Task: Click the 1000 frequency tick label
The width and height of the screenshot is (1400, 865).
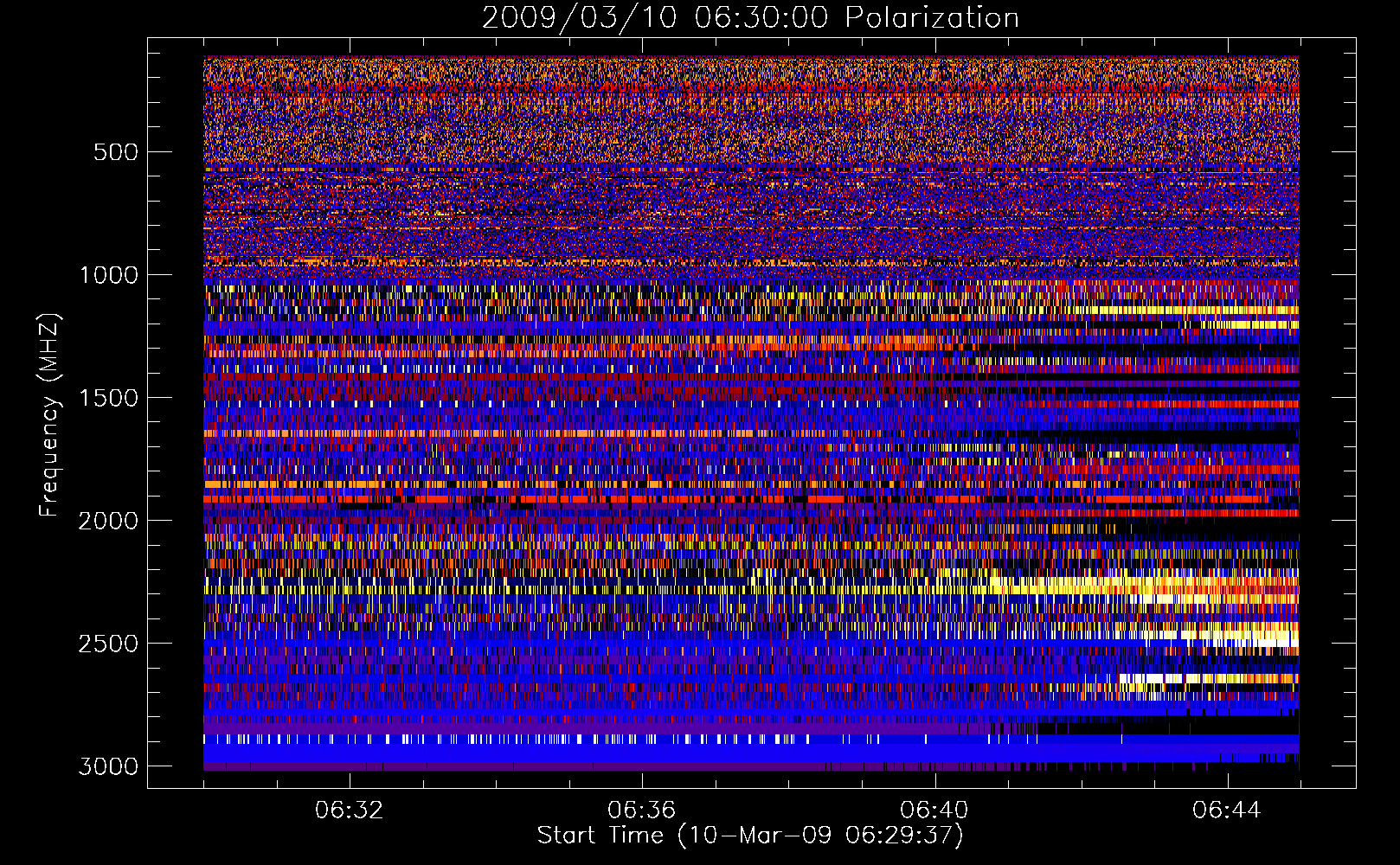Action: 109,275
